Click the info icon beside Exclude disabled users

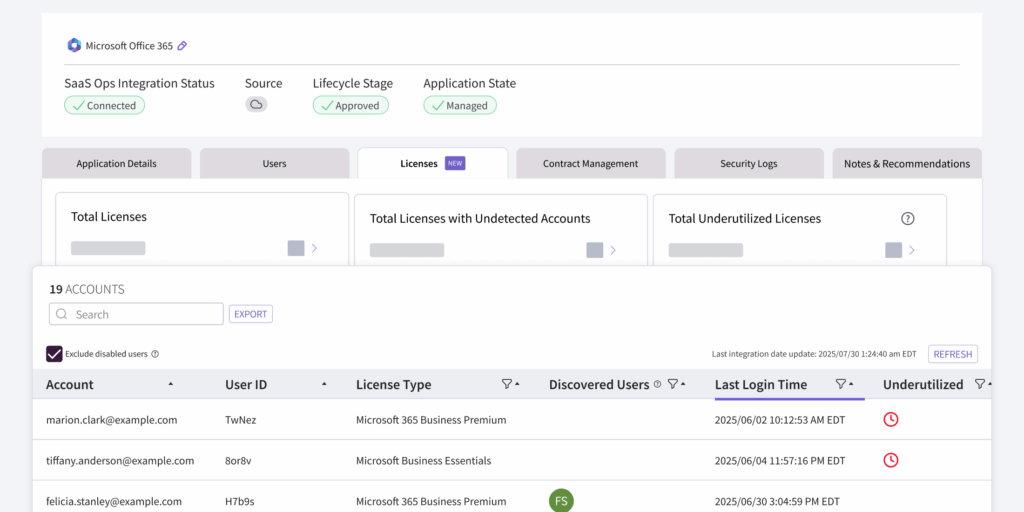pyautogui.click(x=155, y=354)
